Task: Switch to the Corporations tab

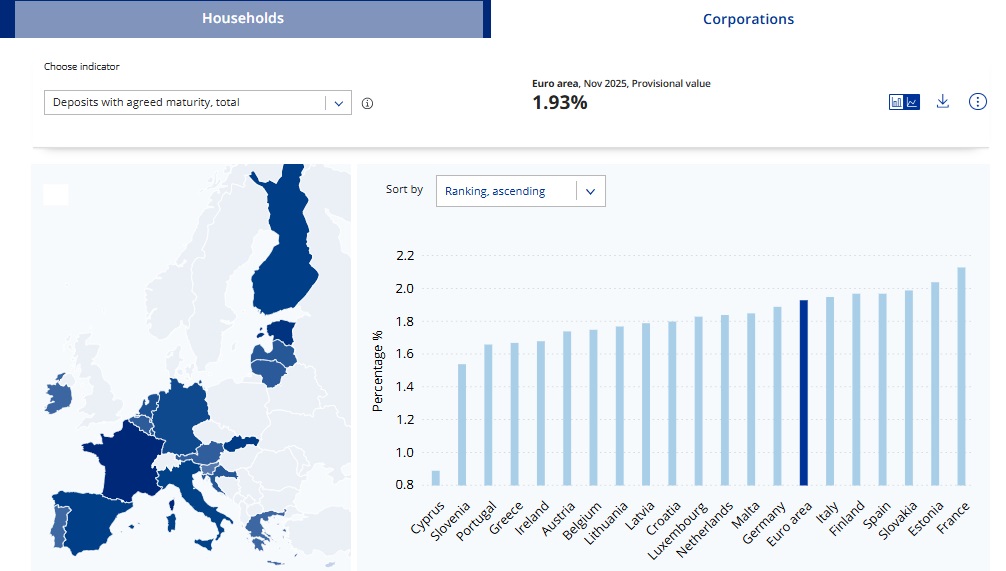Action: (748, 19)
